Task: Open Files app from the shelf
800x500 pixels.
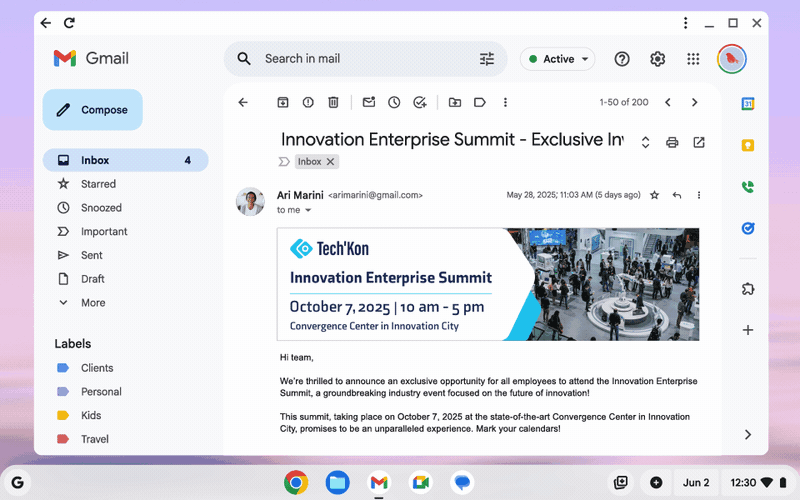Action: 338,483
